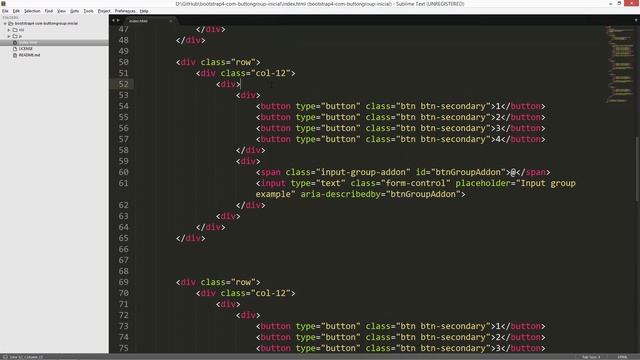The width and height of the screenshot is (640, 360).
Task: Click the root project folder icon
Action: click(x=11, y=24)
